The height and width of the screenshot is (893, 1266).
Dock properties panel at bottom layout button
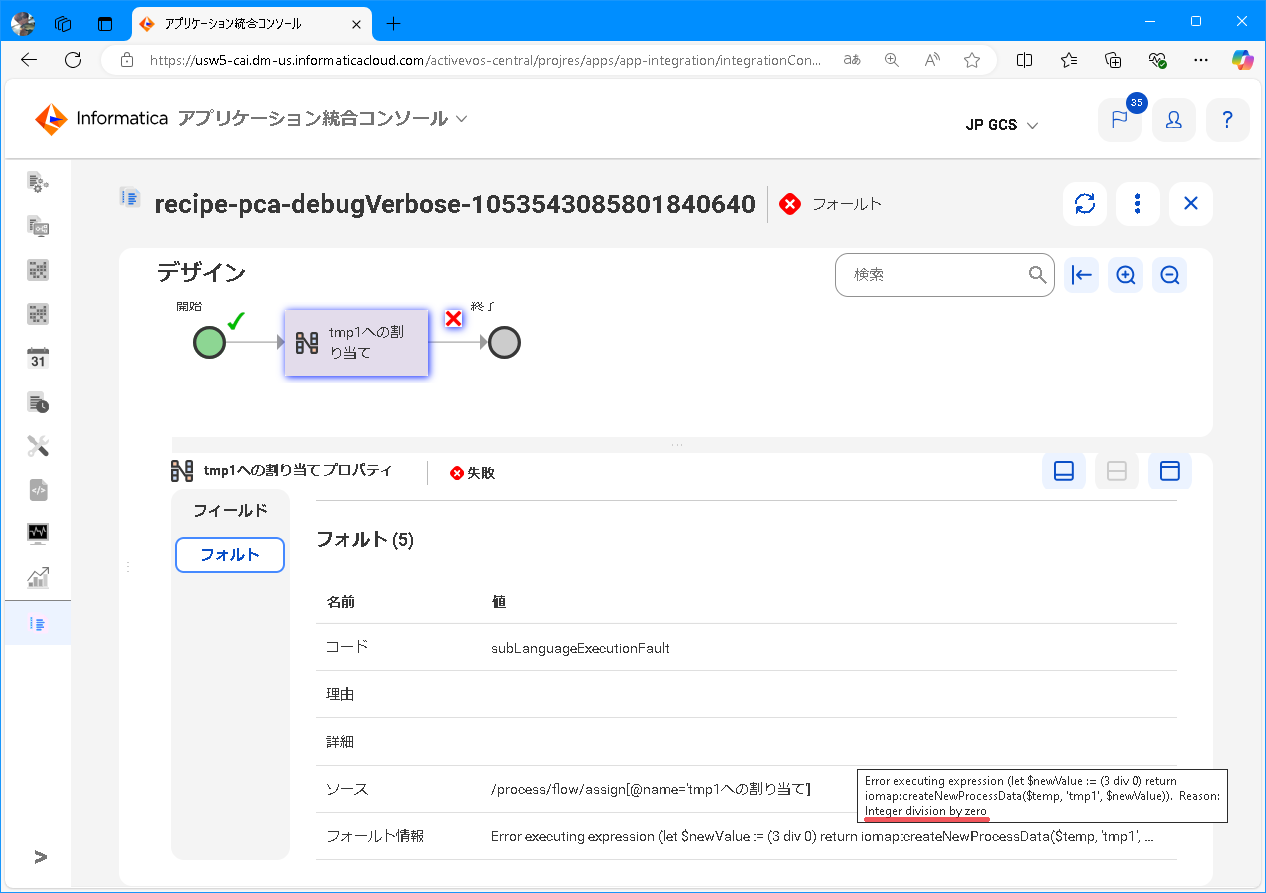tap(1064, 471)
